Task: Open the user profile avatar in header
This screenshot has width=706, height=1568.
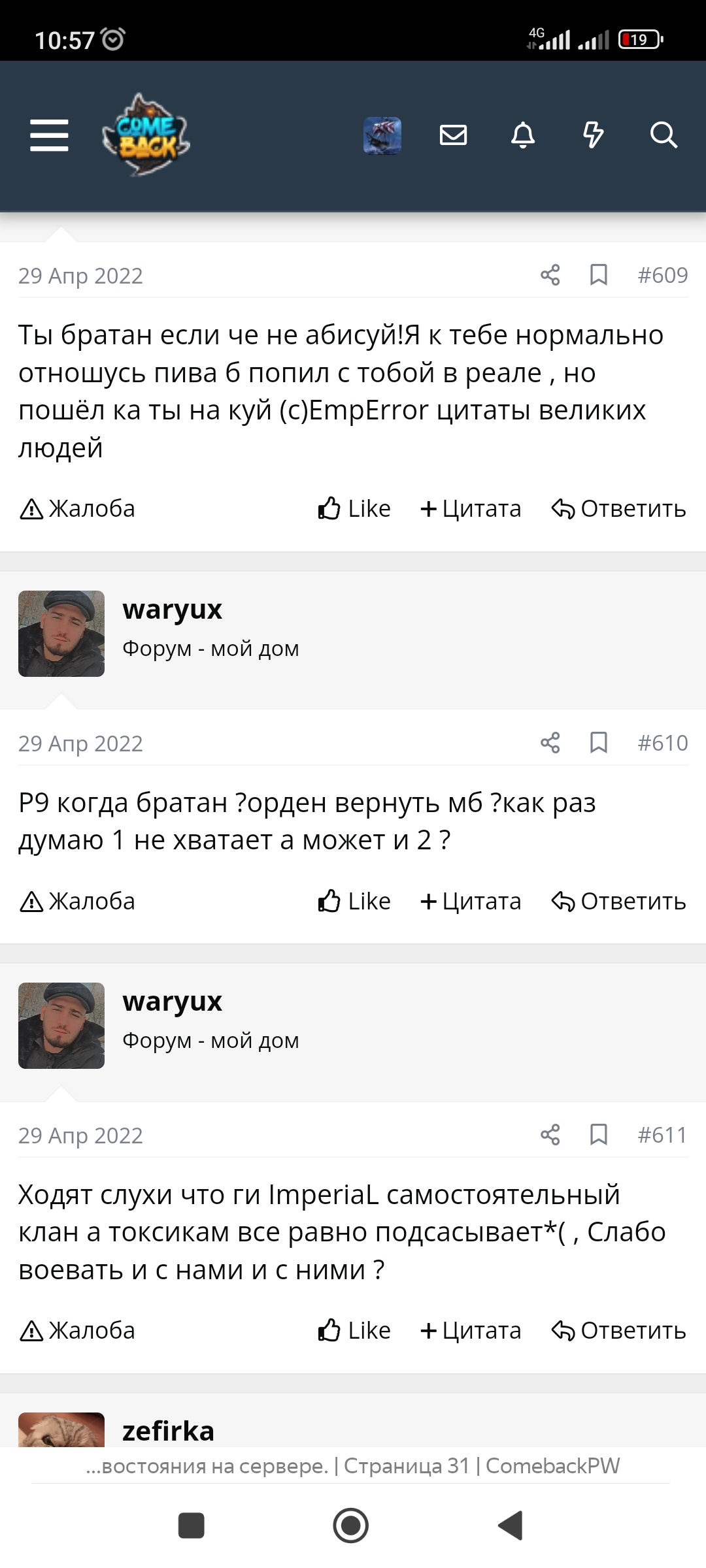Action: pyautogui.click(x=382, y=135)
